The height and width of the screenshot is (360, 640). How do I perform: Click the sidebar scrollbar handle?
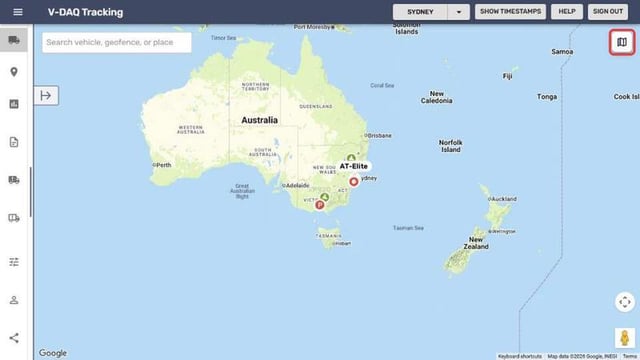click(31, 192)
